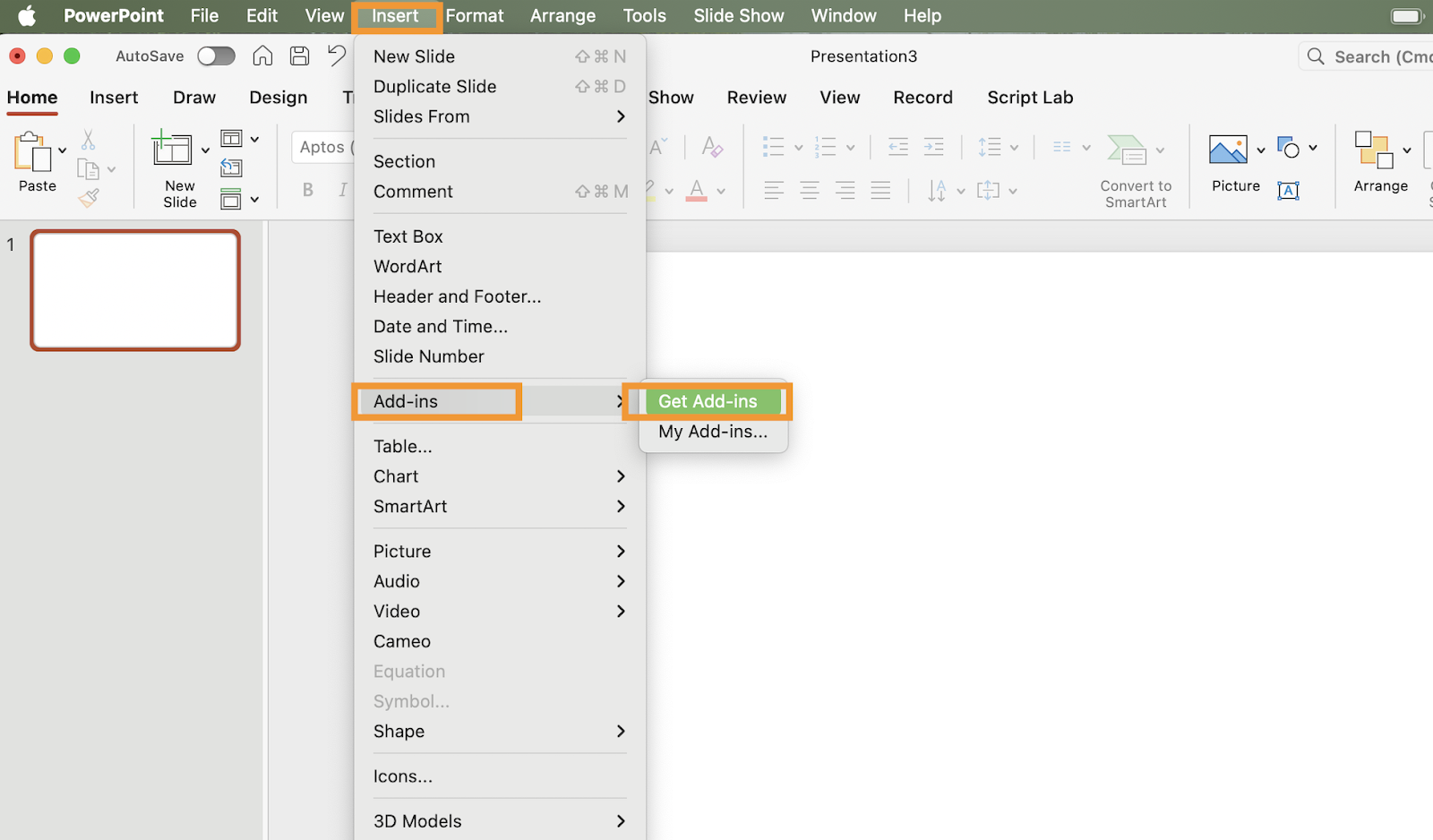1433x840 pixels.
Task: Click the increase indent icon
Action: pos(933,147)
